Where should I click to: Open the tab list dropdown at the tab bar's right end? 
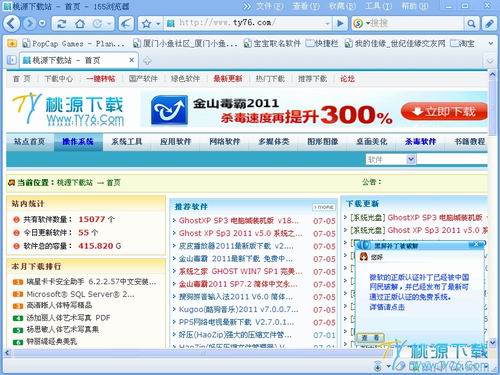click(x=490, y=61)
